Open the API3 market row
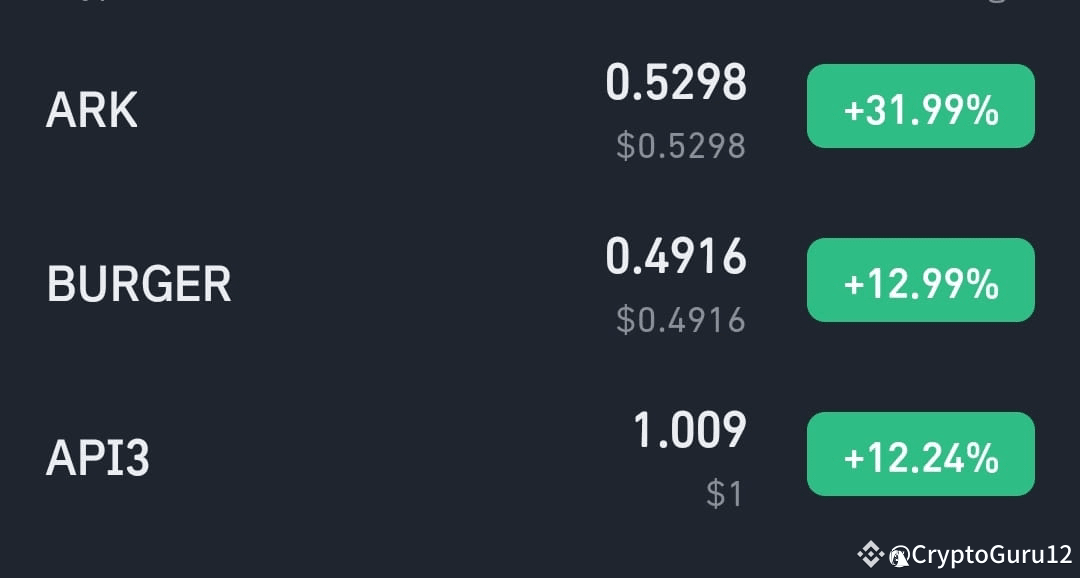 (400, 456)
